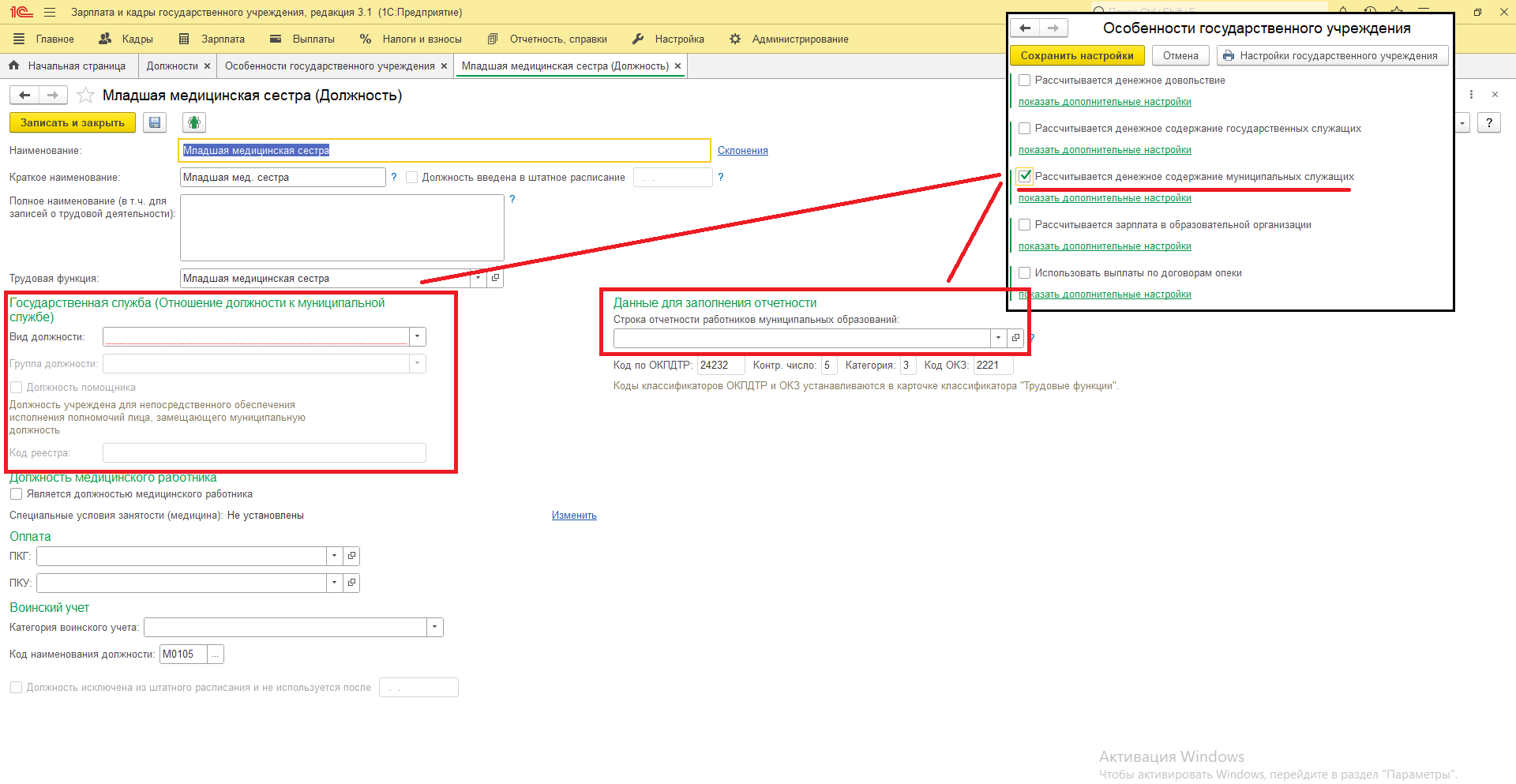
Task: Open help for the Полное наименование field
Action: (x=512, y=199)
